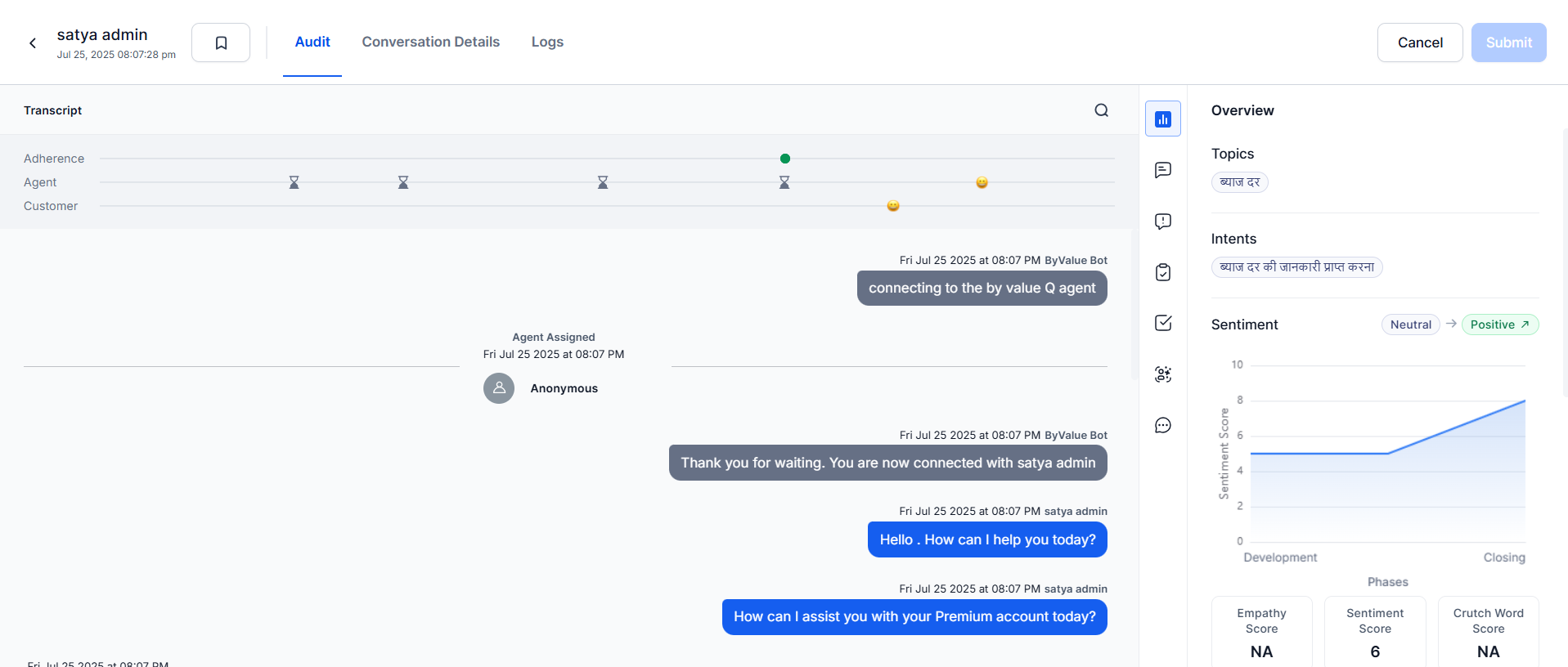
Task: Open the Overview bar chart panel
Action: (x=1162, y=119)
